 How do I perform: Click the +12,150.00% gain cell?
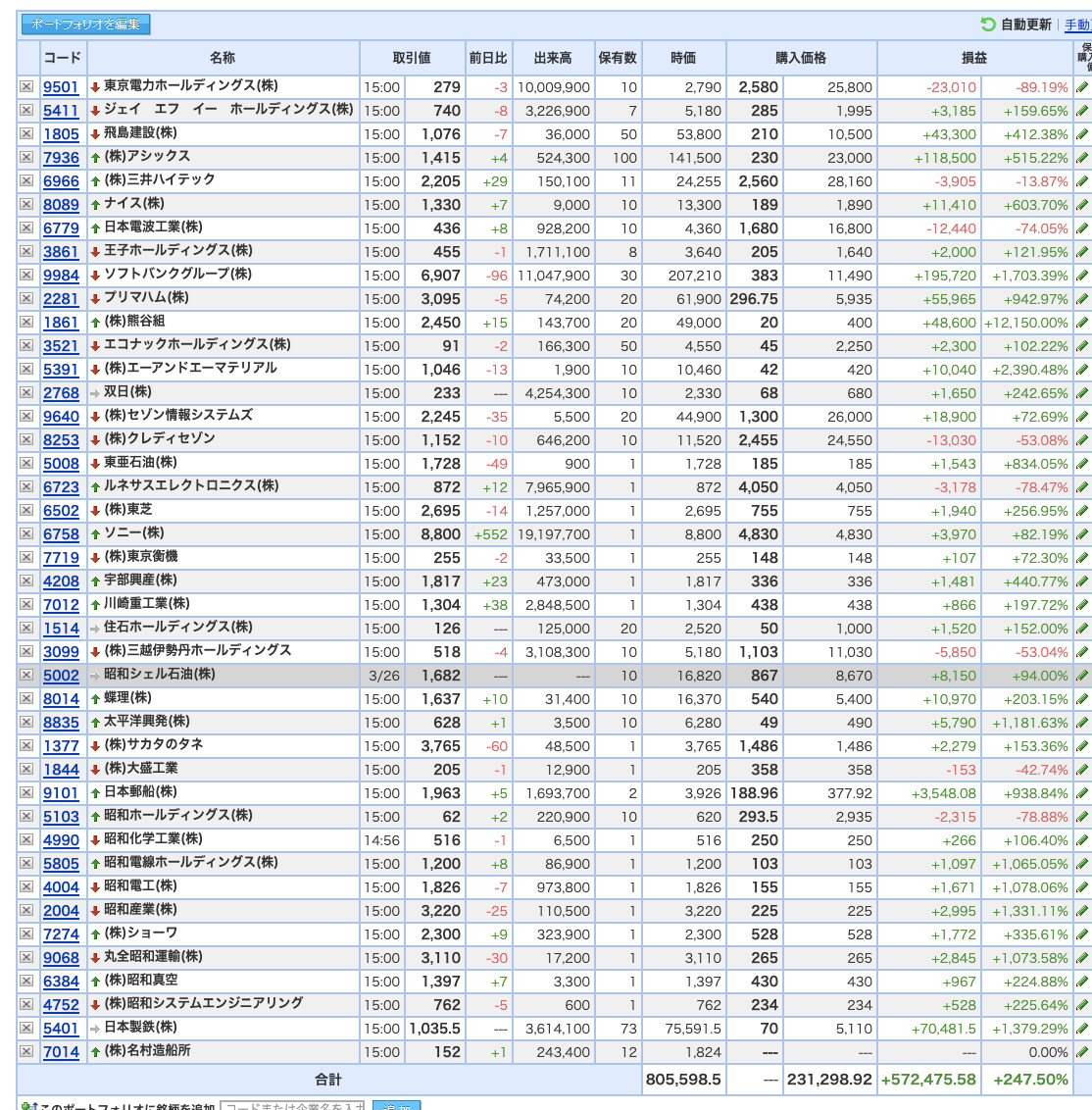pos(1026,323)
